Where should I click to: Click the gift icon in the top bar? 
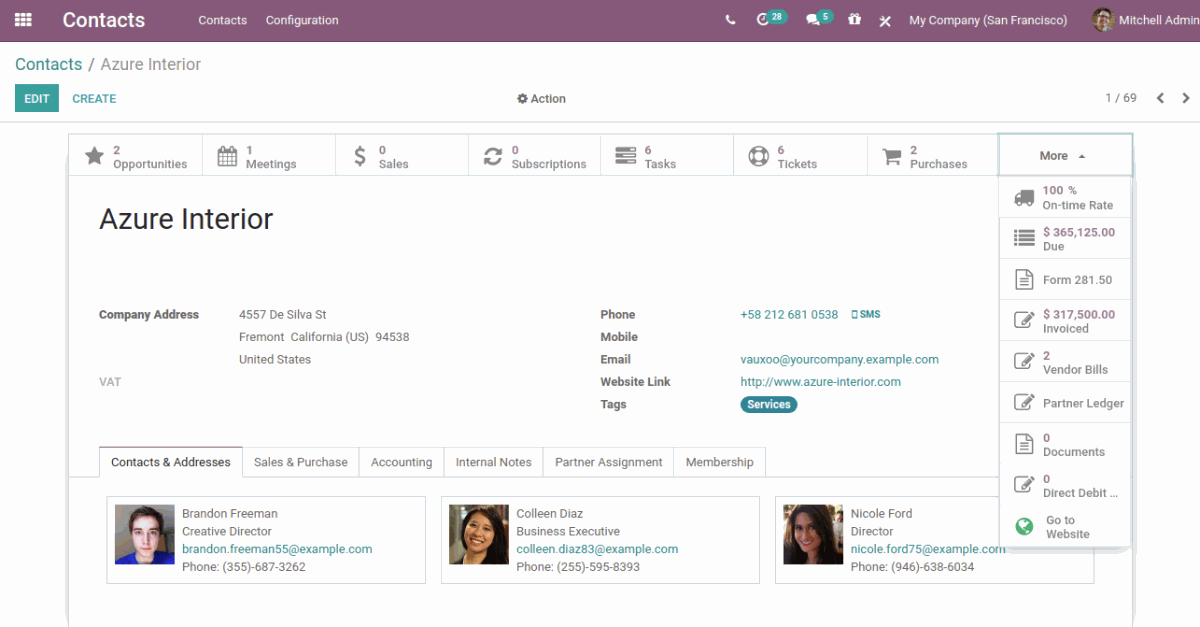coord(854,20)
